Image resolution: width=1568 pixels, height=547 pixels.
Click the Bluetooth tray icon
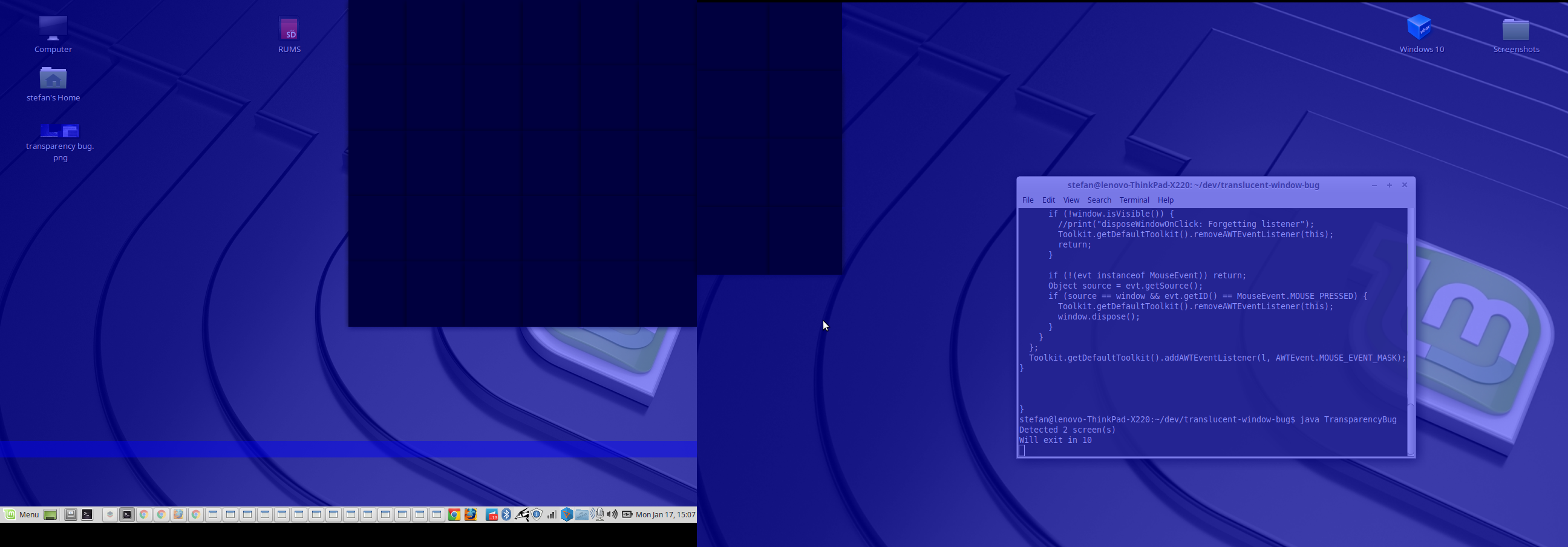(x=506, y=515)
